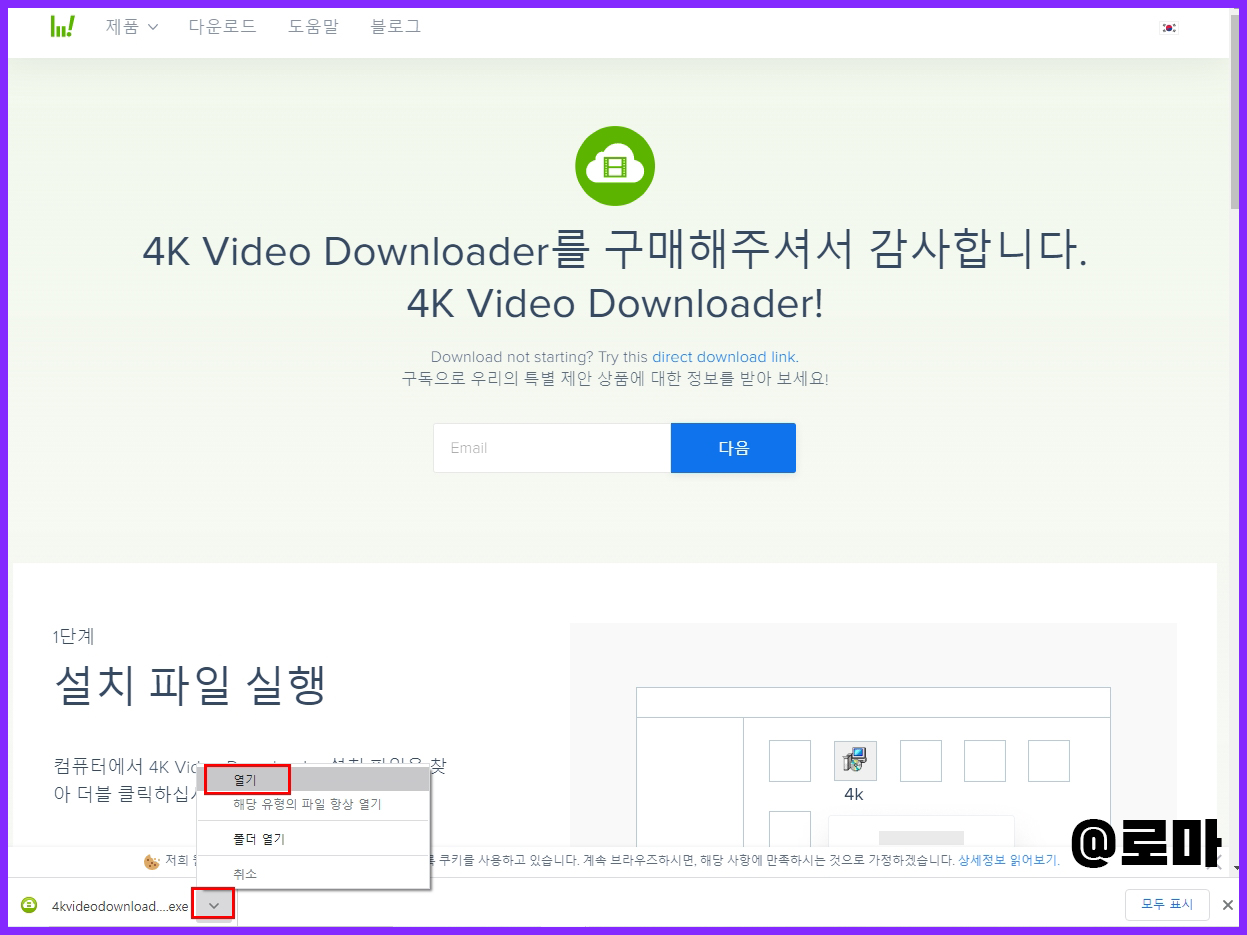Image resolution: width=1247 pixels, height=935 pixels.
Task: Open the 4kvideodownload....exe download item
Action: pos(120,906)
